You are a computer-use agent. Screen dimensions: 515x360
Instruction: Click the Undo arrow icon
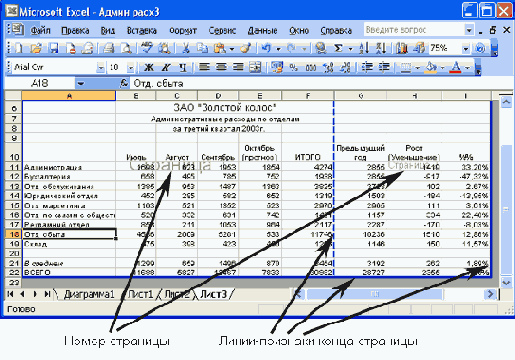(266, 49)
